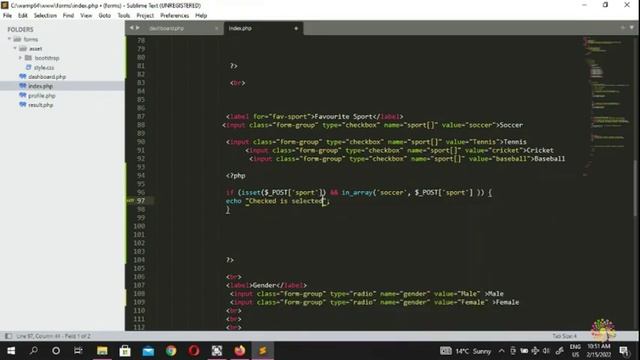Click the unsaved dot on index.php tab
The width and height of the screenshot is (640, 360).
pyautogui.click(x=296, y=28)
